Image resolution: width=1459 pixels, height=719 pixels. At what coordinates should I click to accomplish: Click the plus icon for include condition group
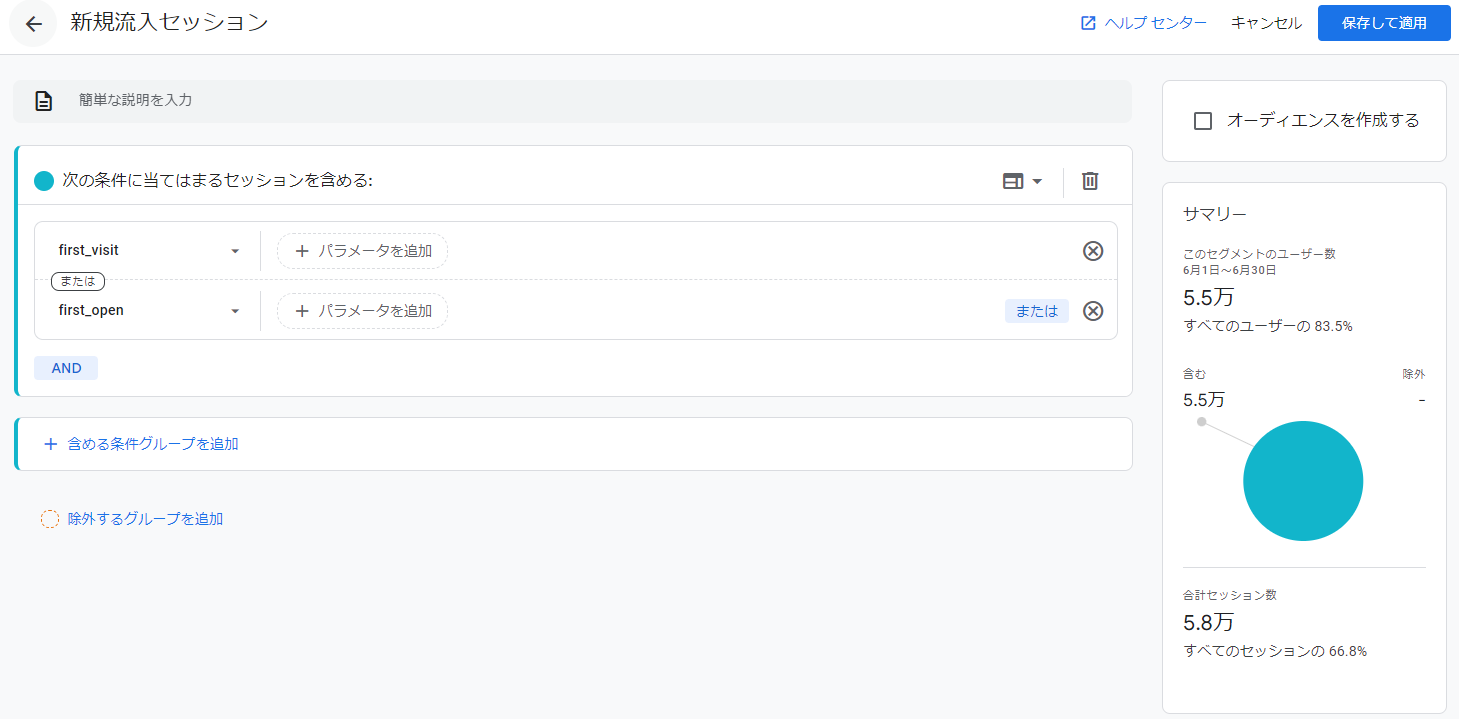pos(51,444)
